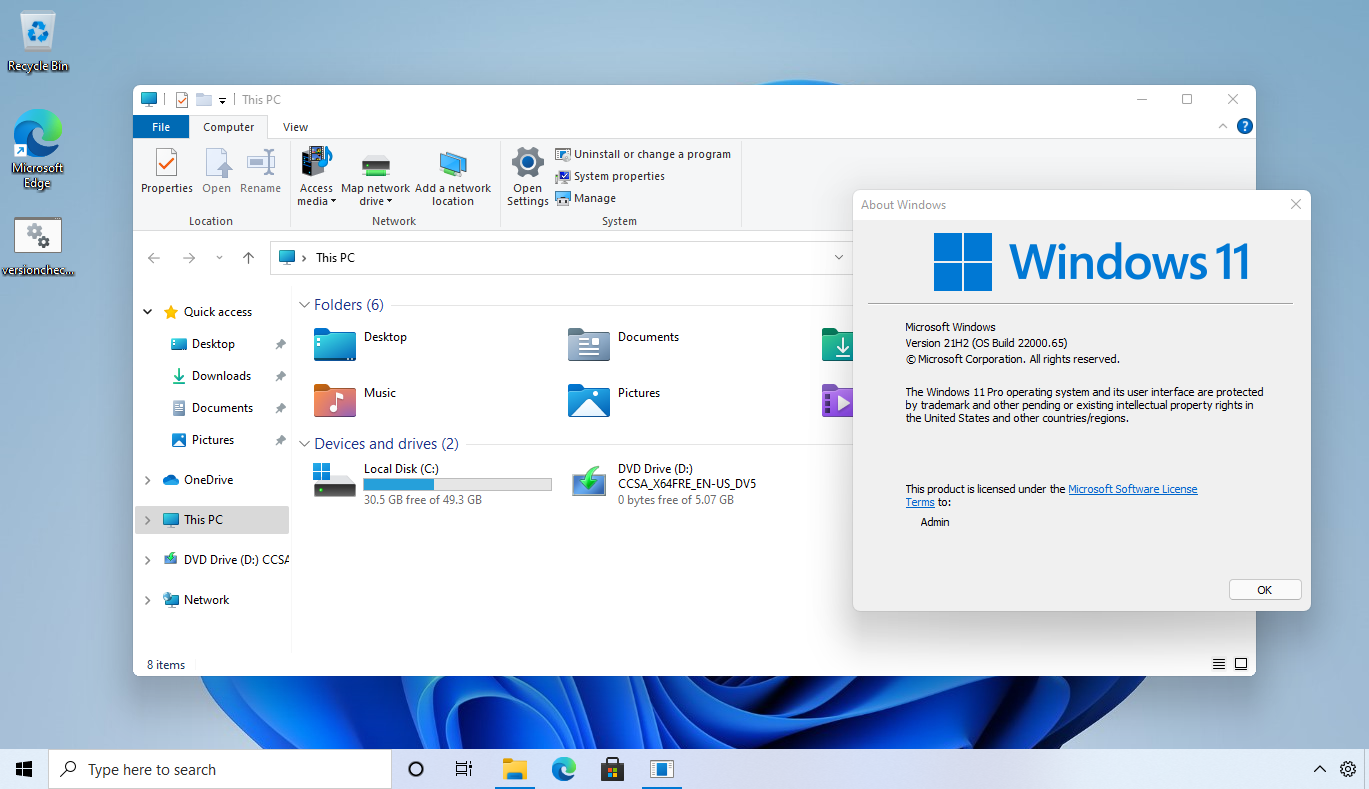Open Microsoft Store from the taskbar
Viewport: 1369px width, 789px height.
(612, 769)
